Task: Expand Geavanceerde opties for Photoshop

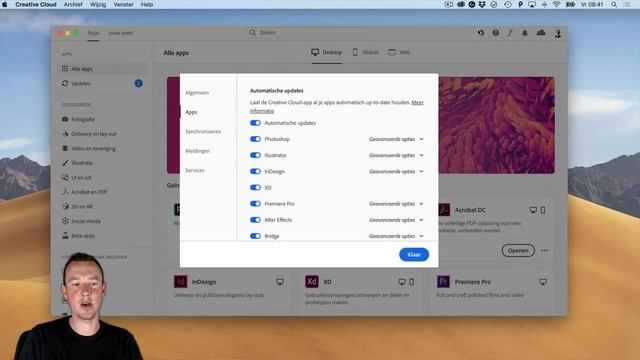Action: pyautogui.click(x=396, y=139)
